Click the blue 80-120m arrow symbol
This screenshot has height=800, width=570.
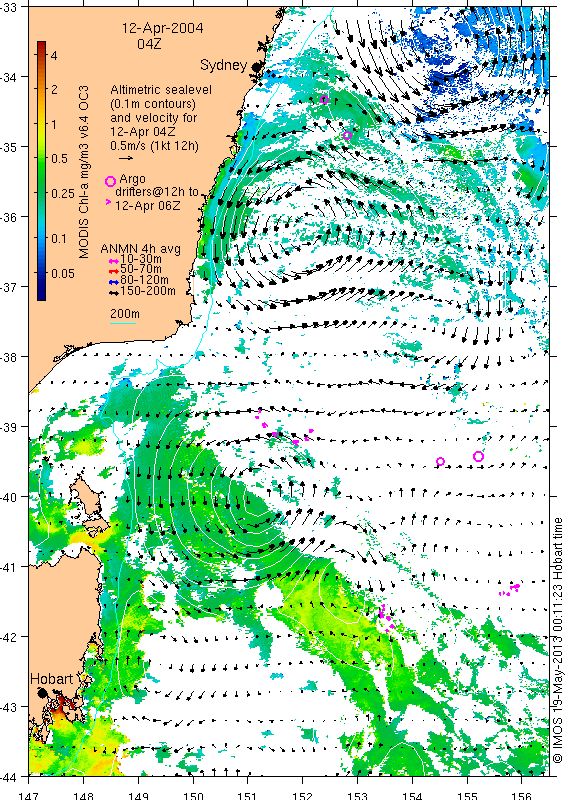pyautogui.click(x=114, y=282)
